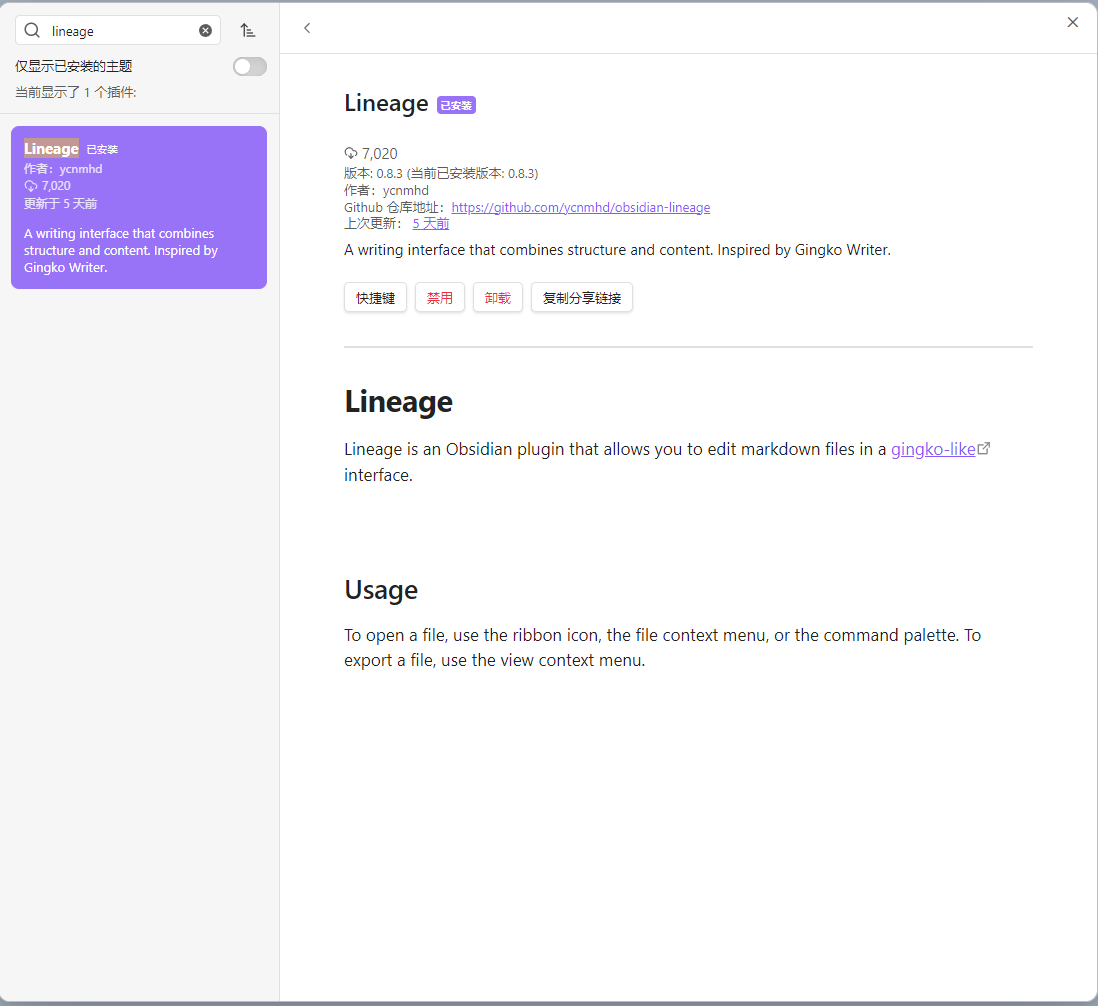Click the Usage section heading
The width and height of the screenshot is (1098, 1006).
pyautogui.click(x=381, y=590)
